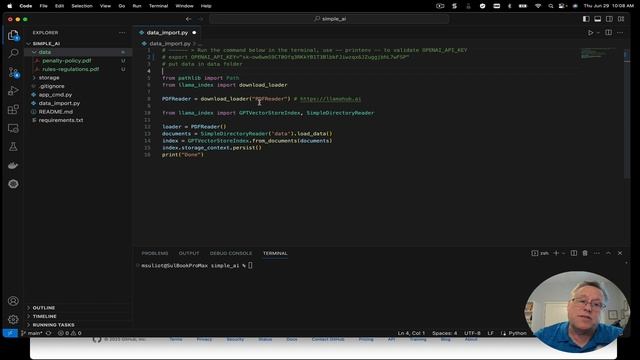This screenshot has width=640, height=360.
Task: Add a new terminal with plus icon
Action: [556, 253]
